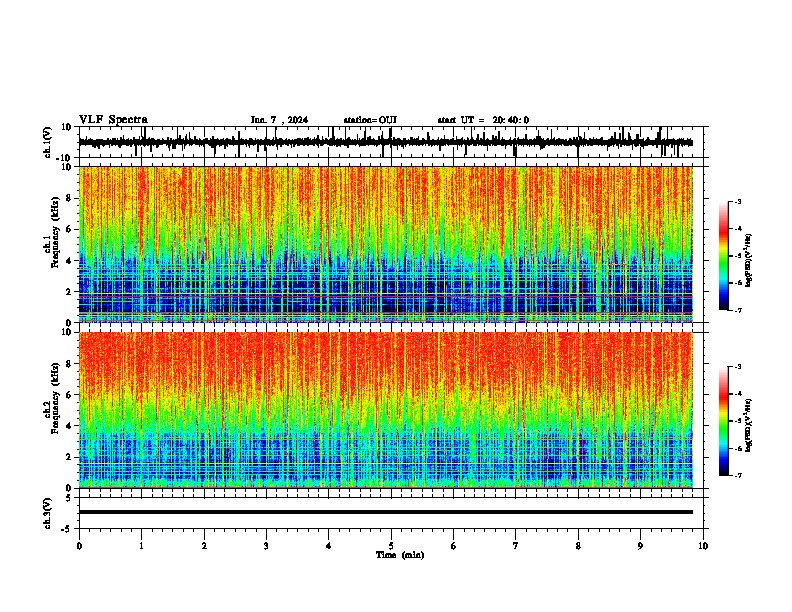The height and width of the screenshot is (612, 792).
Task: Click time axis tick label 9
Action: [x=640, y=546]
